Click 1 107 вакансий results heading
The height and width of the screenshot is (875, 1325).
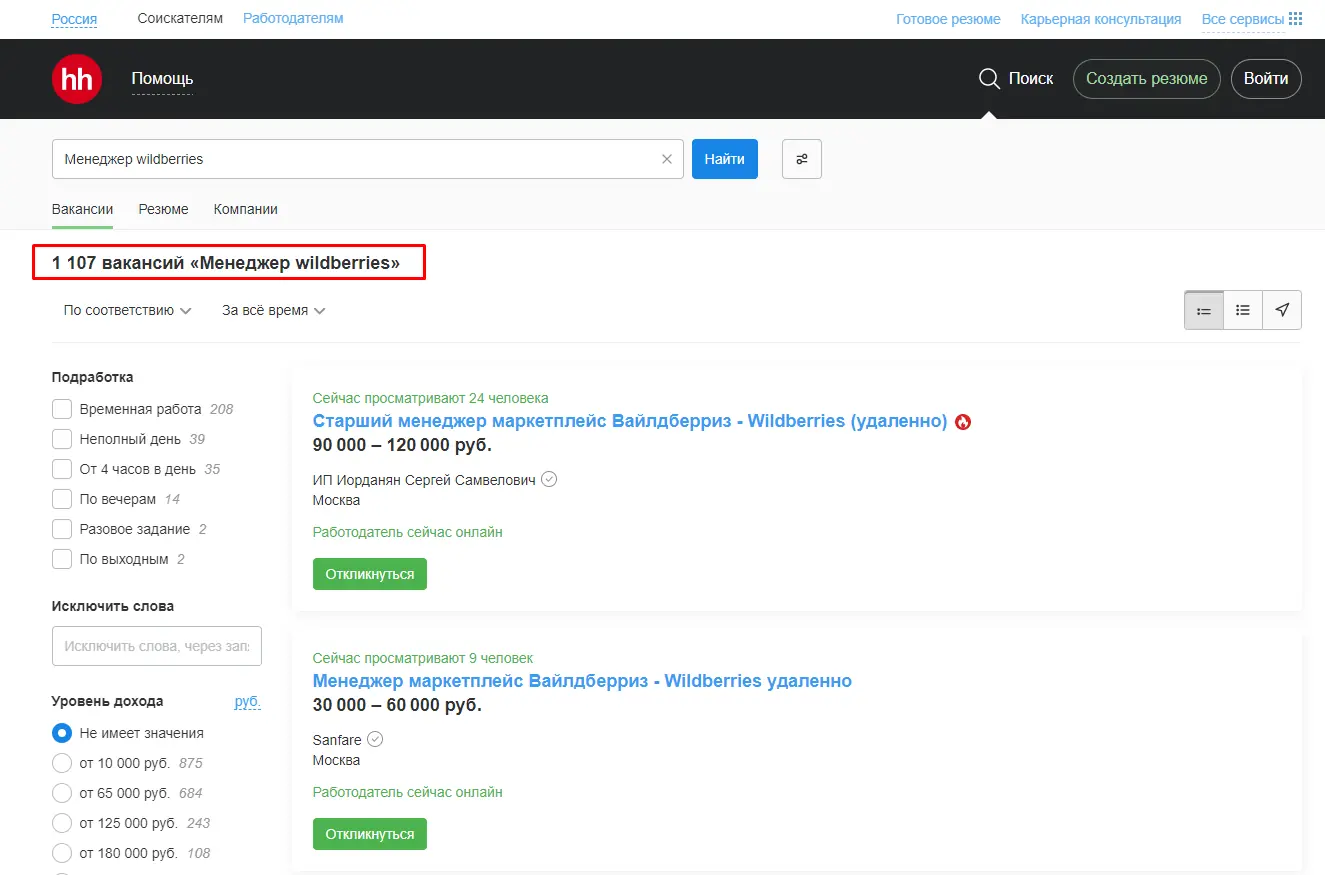pyautogui.click(x=226, y=263)
